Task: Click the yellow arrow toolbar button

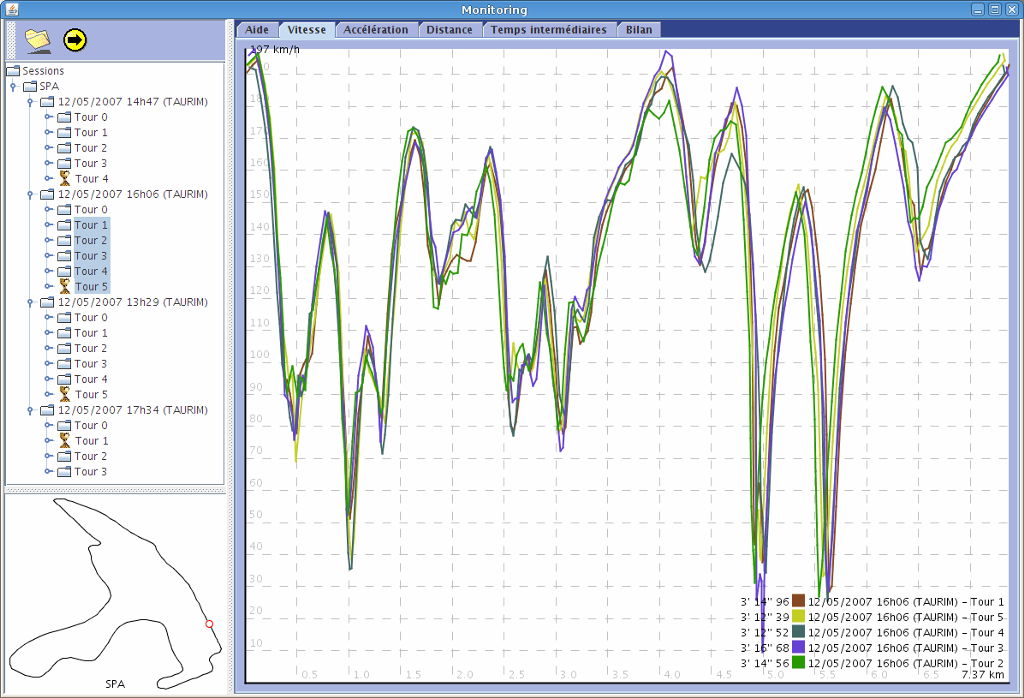Action: (x=75, y=40)
